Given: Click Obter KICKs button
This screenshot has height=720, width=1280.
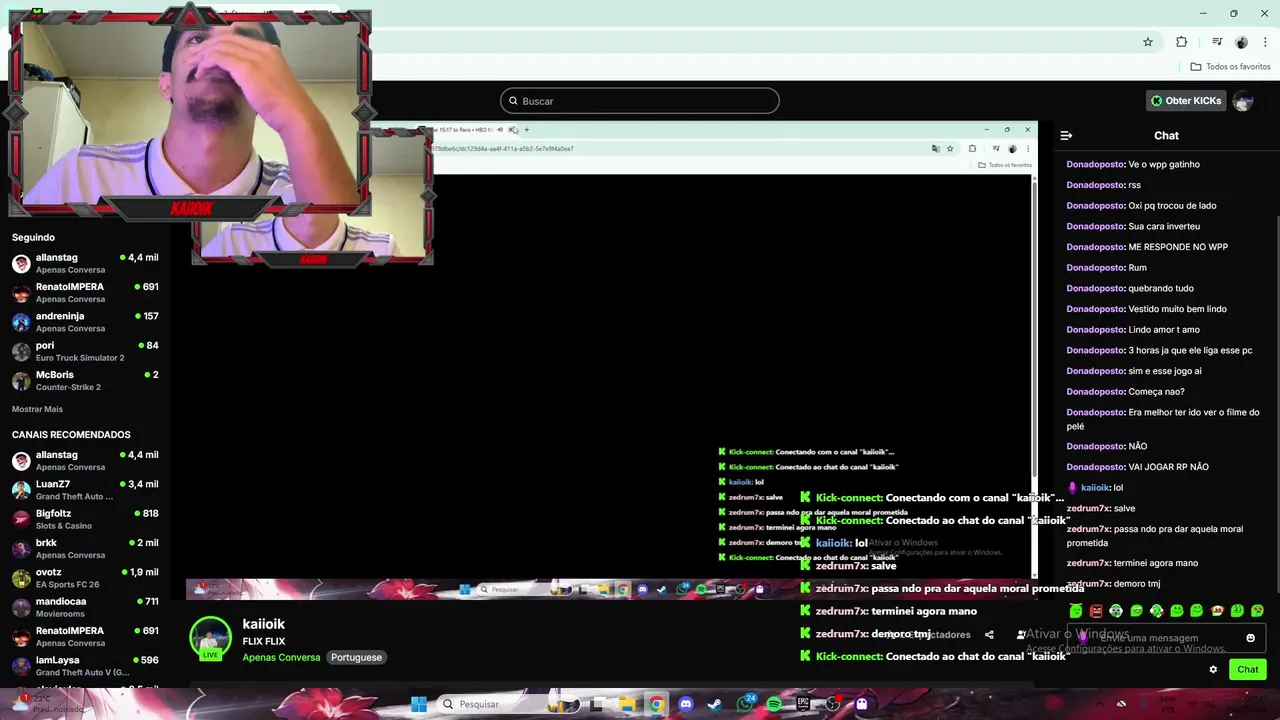Looking at the screenshot, I should (x=1186, y=101).
